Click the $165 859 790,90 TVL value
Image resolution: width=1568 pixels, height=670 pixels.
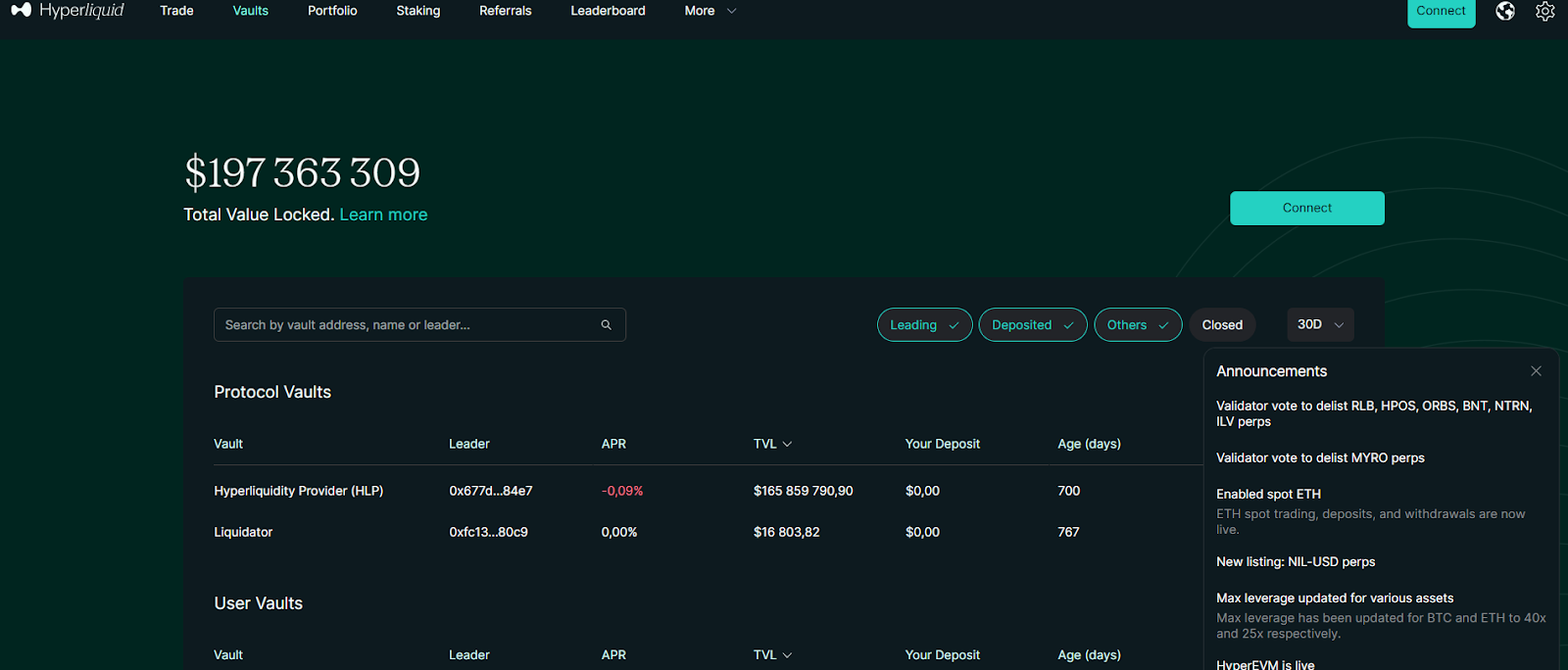coord(803,491)
